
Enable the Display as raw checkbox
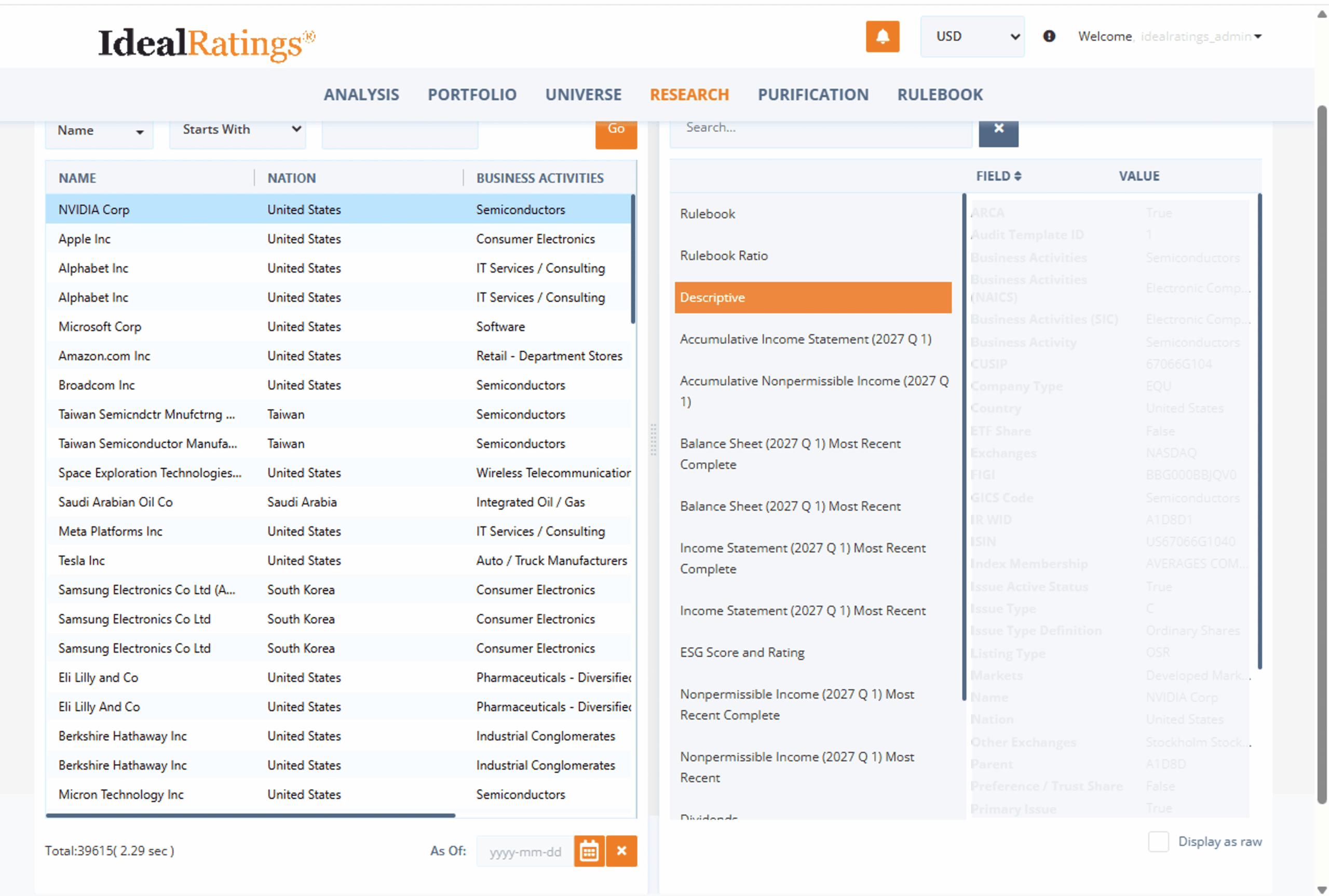[x=1158, y=841]
